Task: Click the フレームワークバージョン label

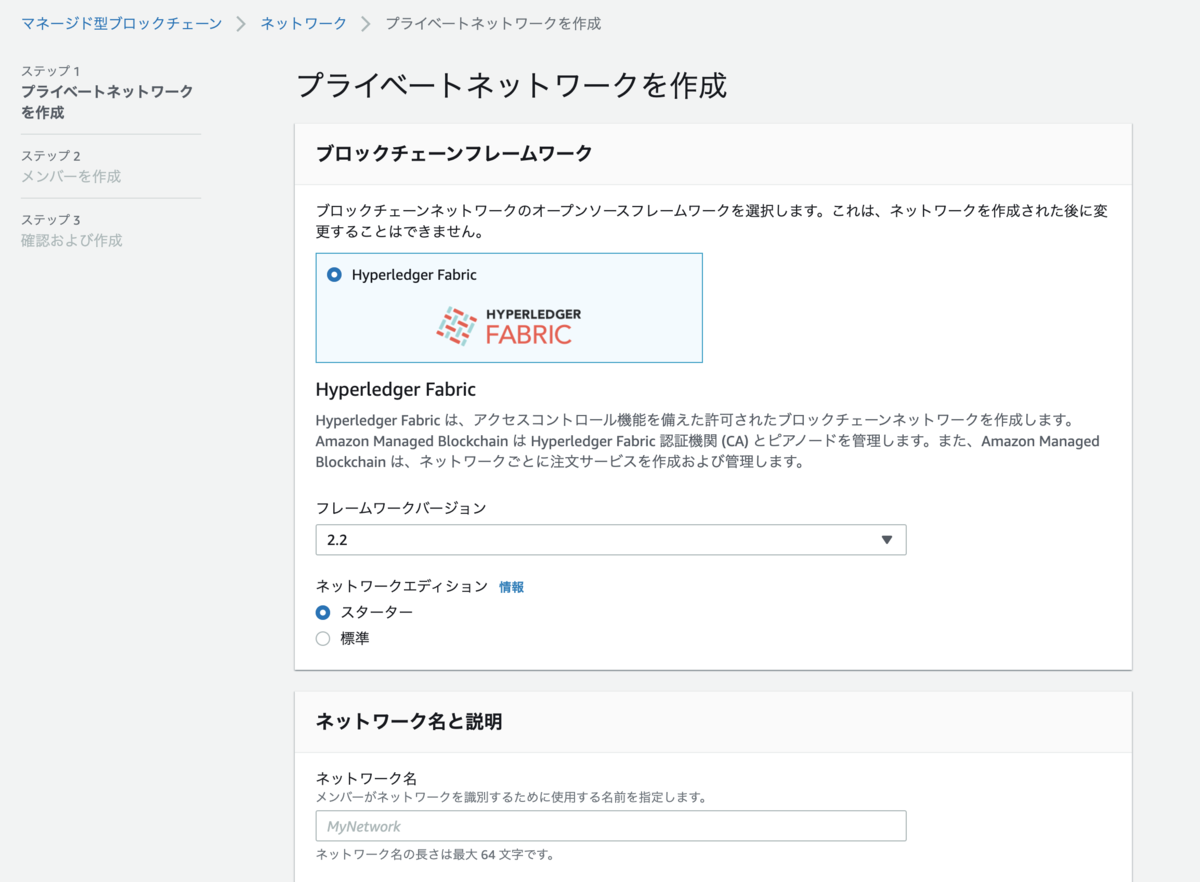Action: (x=401, y=508)
